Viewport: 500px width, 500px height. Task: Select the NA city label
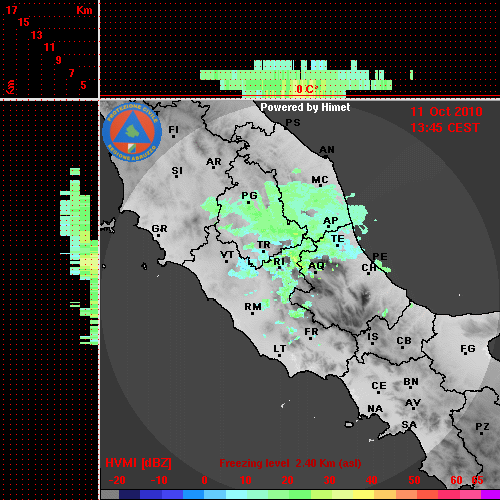[375, 408]
